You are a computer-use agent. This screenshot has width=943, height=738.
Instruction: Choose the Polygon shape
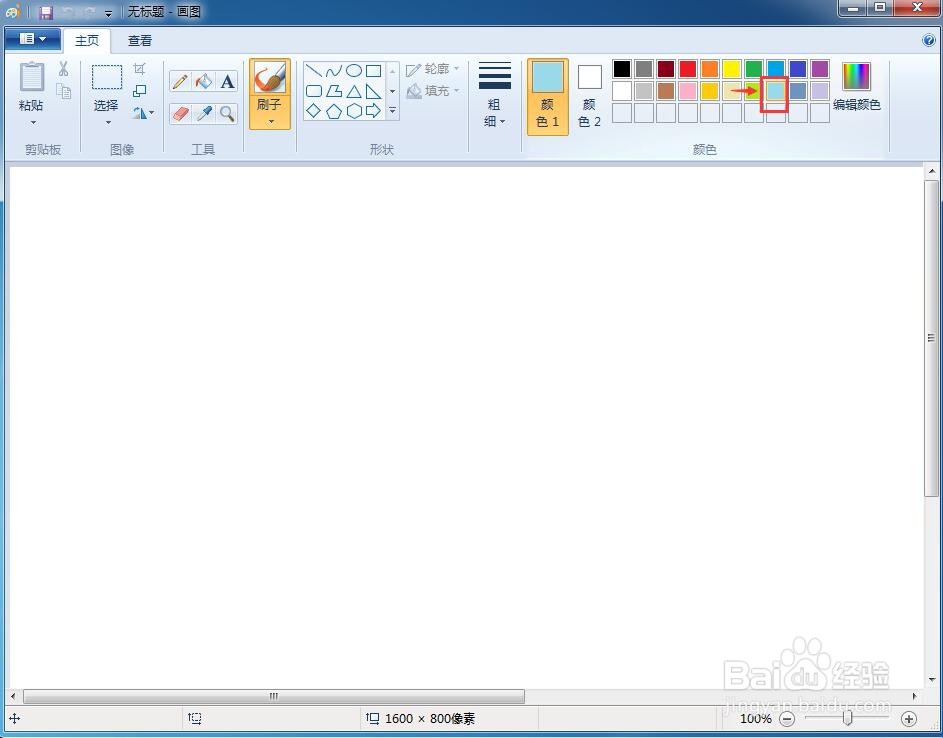[334, 91]
